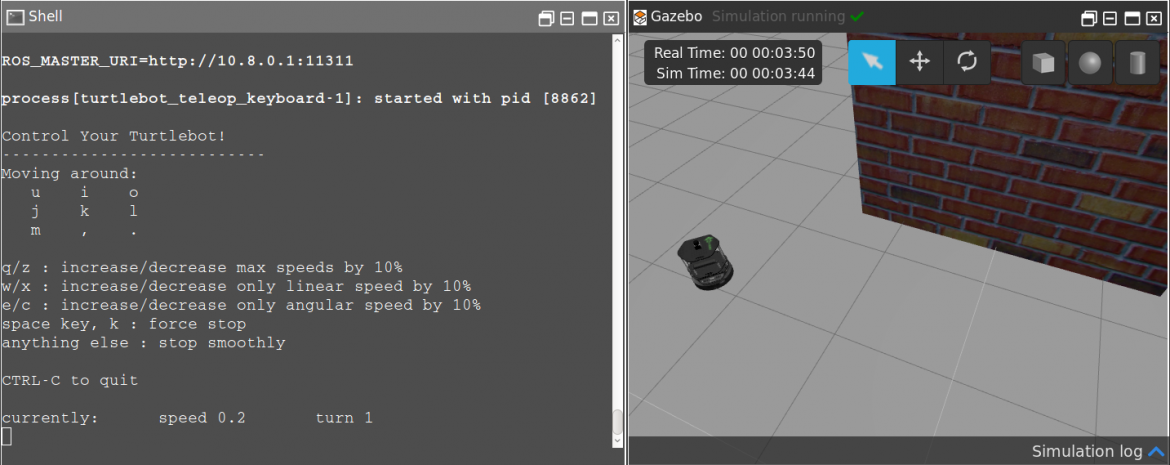Click the 'Simulation running' status text
This screenshot has width=1170, height=465.
[x=778, y=16]
